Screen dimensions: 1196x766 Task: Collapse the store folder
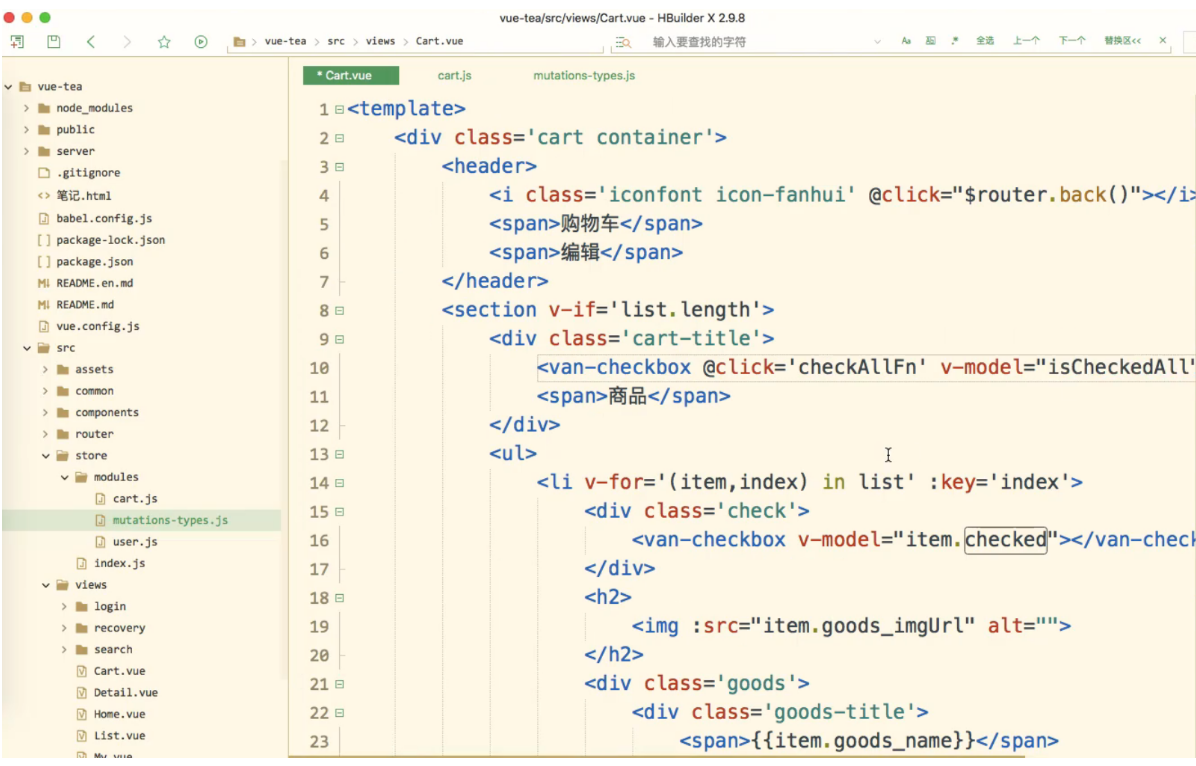click(x=45, y=455)
